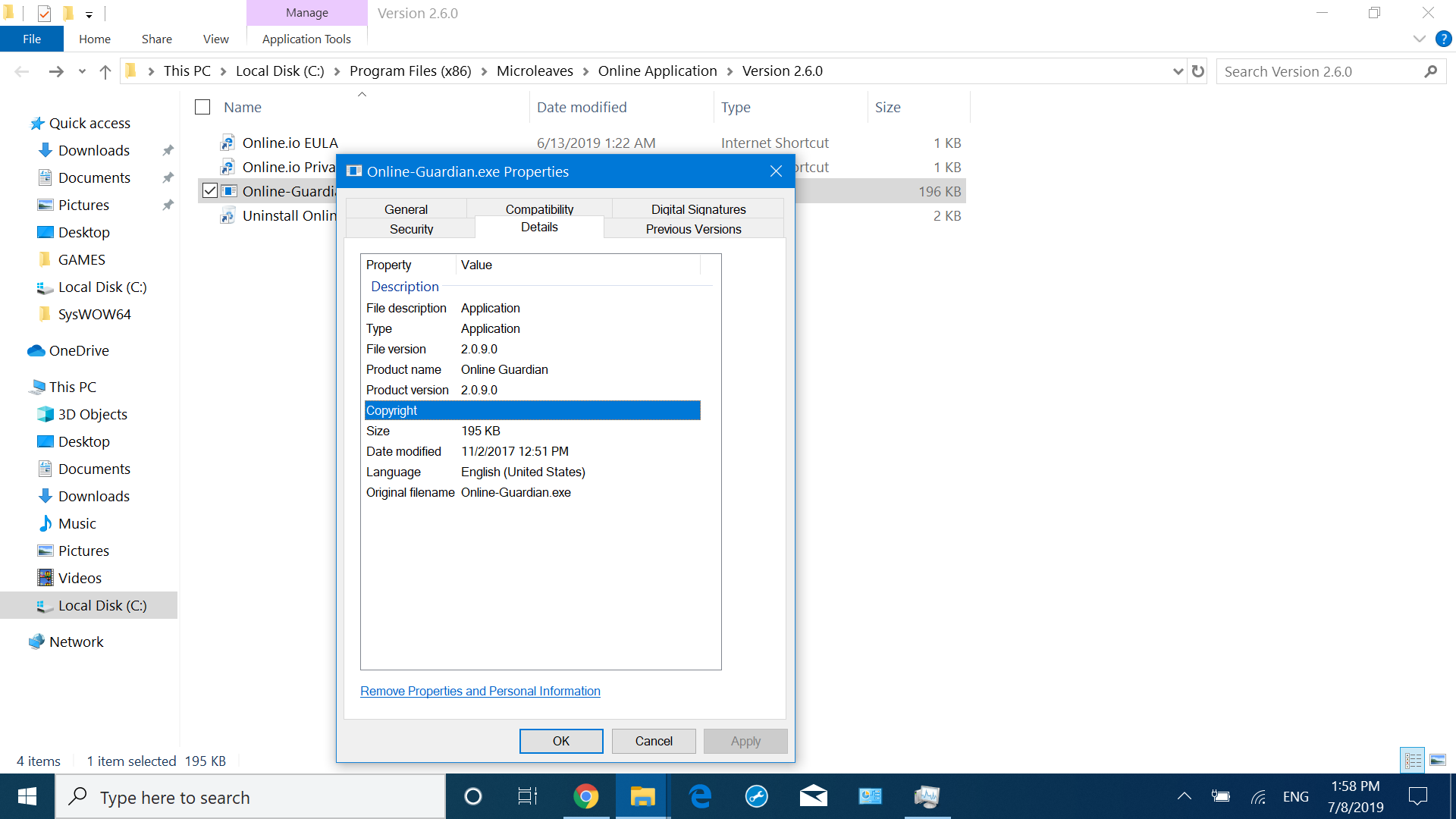
Task: Go up one folder level
Action: [x=105, y=71]
